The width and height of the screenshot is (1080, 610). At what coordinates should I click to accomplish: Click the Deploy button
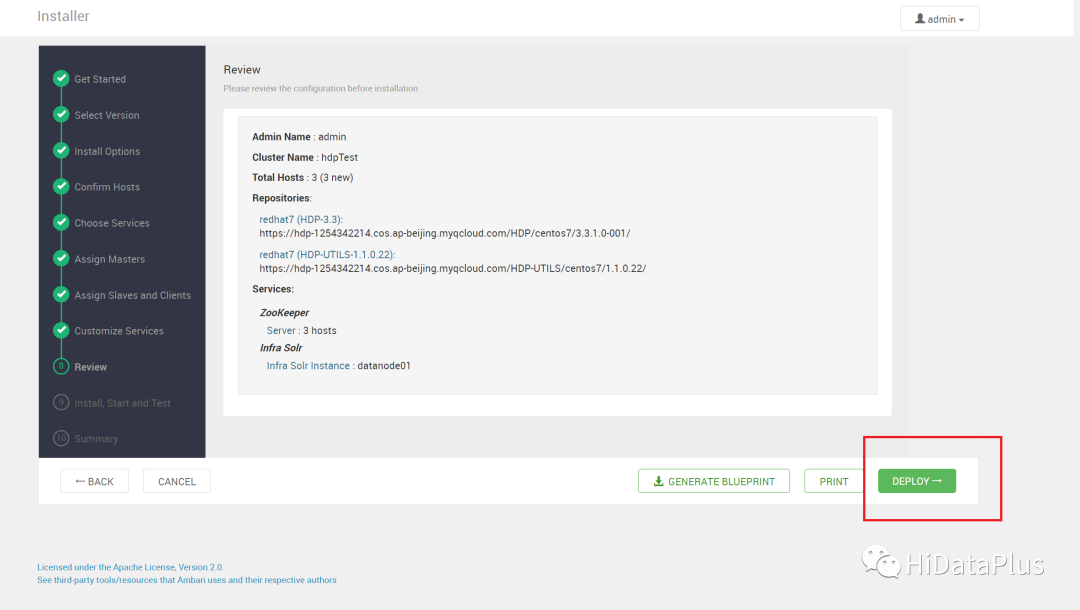click(917, 481)
